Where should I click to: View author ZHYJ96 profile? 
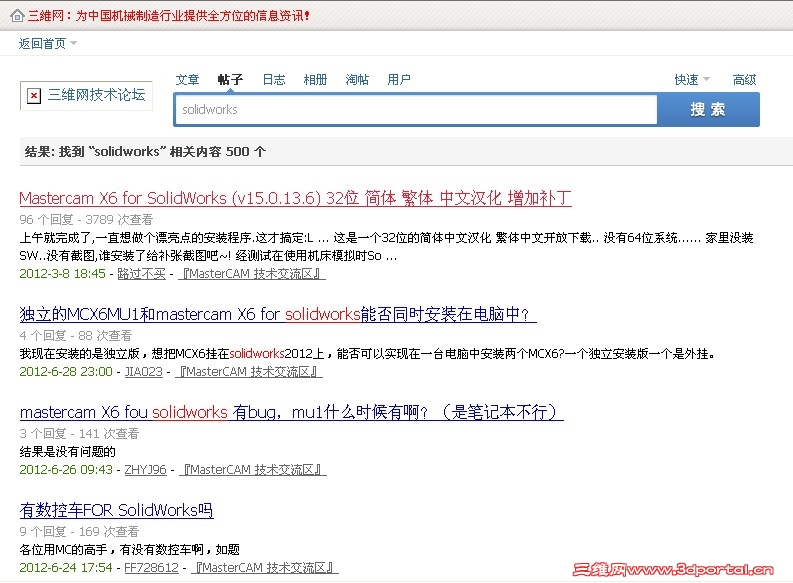click(146, 470)
